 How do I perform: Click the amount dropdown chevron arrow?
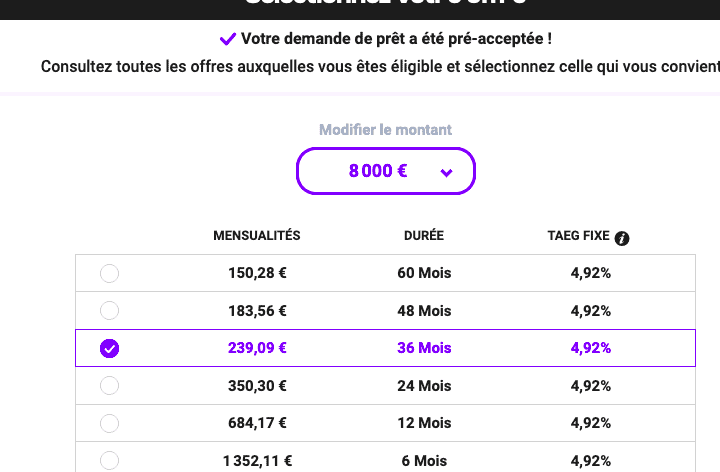pyautogui.click(x=446, y=172)
